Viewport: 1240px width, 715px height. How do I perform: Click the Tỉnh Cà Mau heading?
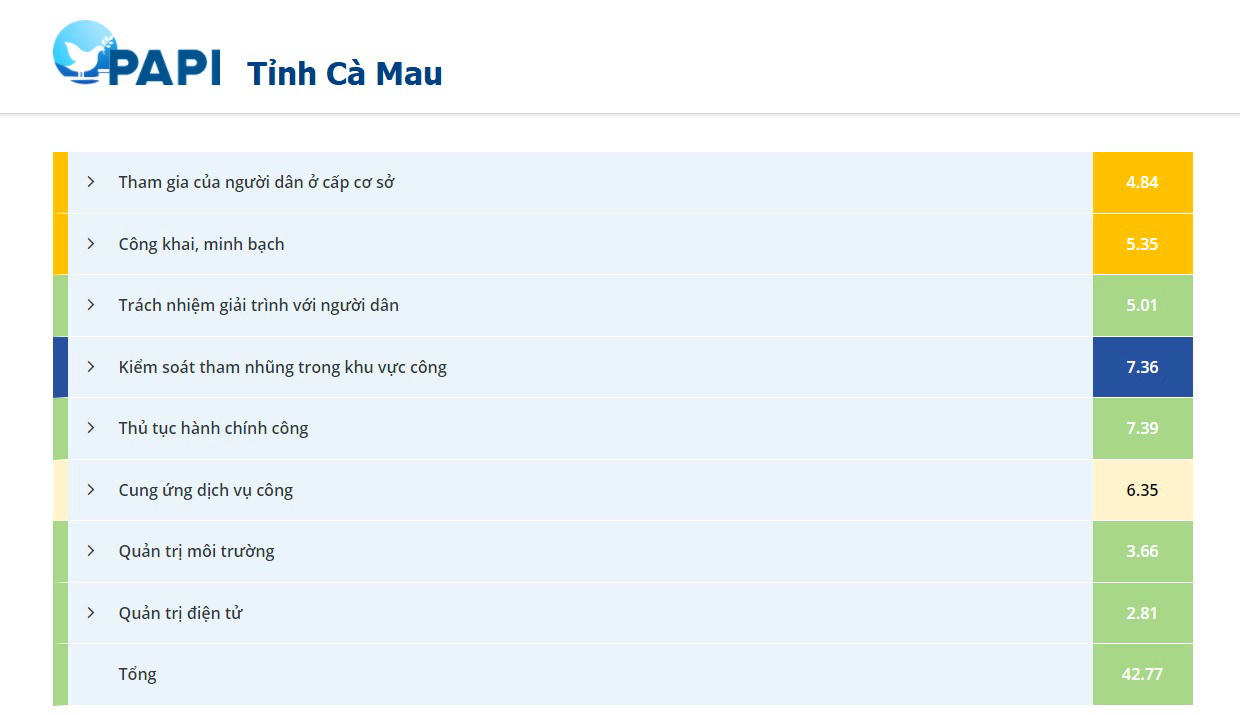pyautogui.click(x=344, y=73)
